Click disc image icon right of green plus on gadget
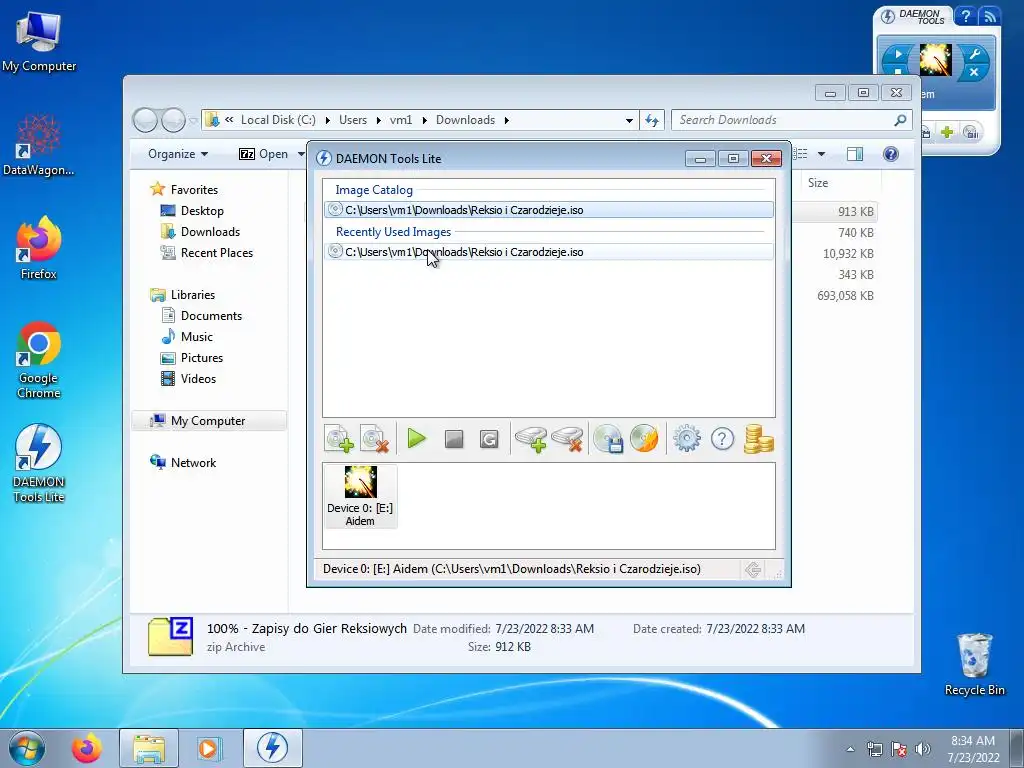The image size is (1024, 768). 970,132
